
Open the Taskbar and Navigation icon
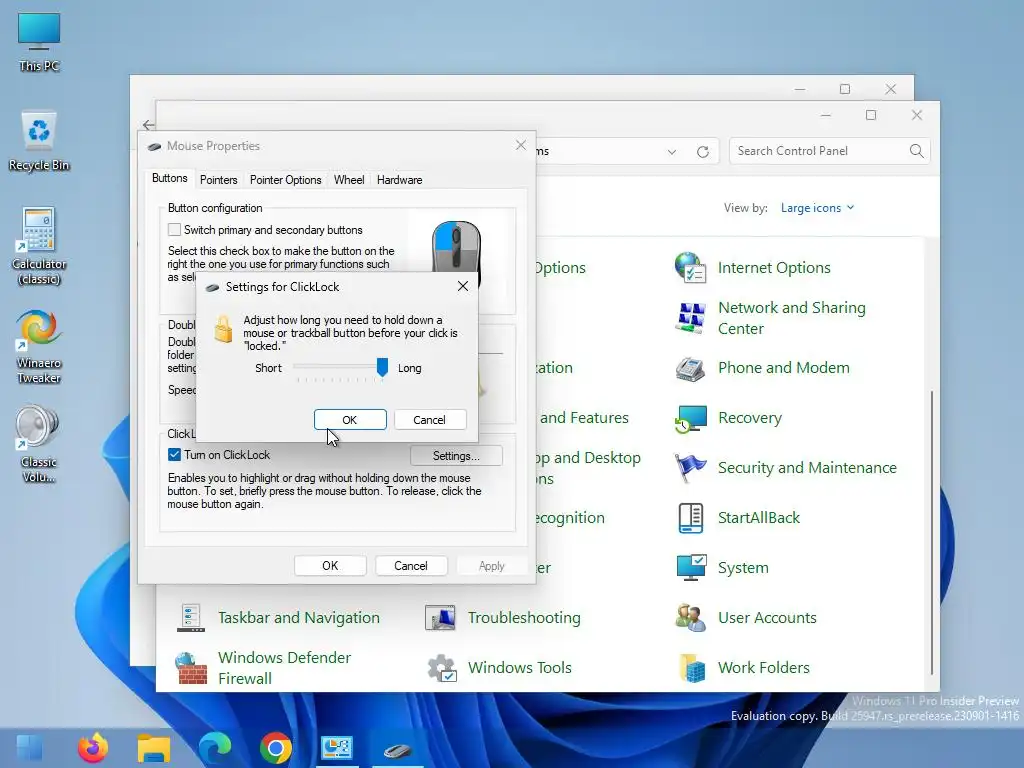coord(191,618)
